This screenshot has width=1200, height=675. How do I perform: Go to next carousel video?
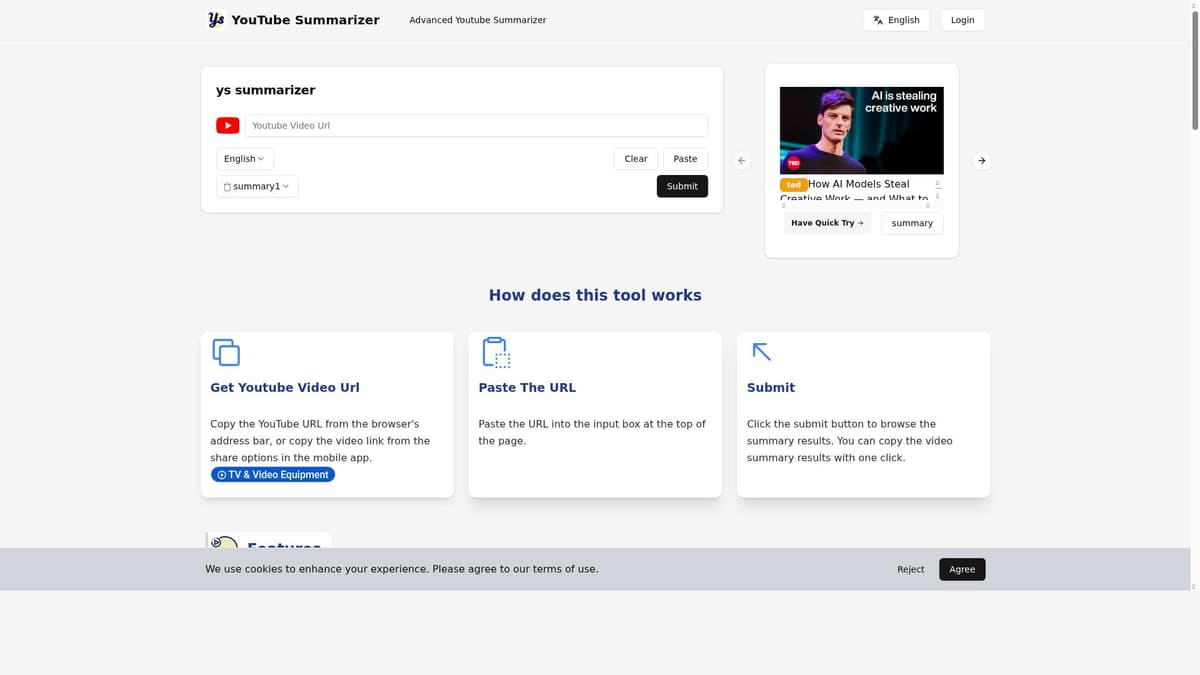click(982, 160)
